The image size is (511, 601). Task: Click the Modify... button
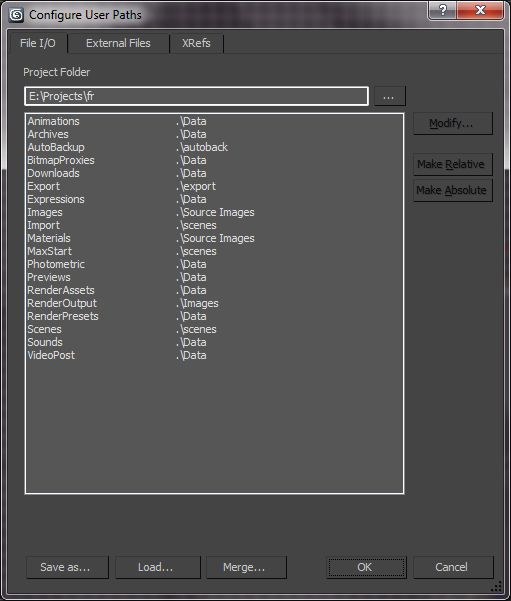tap(453, 123)
